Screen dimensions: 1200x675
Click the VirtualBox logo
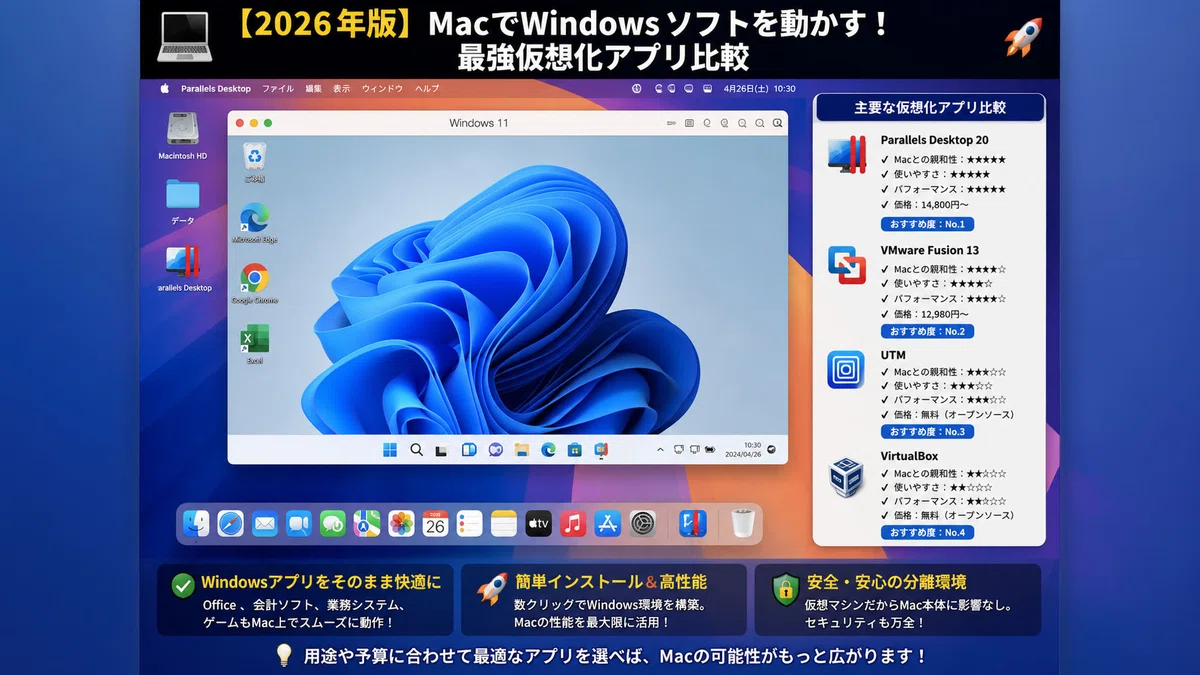click(x=846, y=478)
